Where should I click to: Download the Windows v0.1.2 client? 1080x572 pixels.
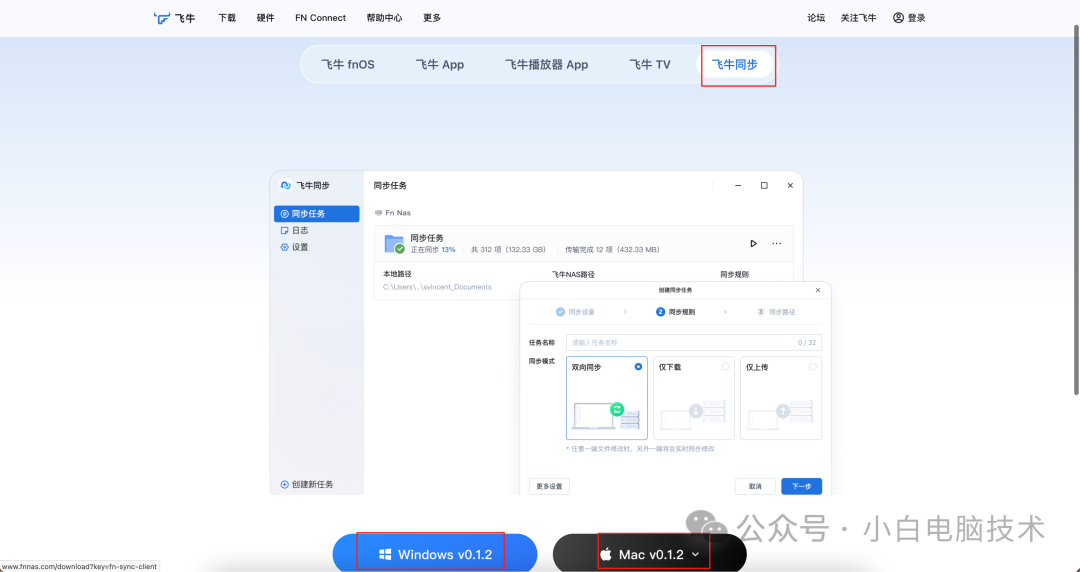pyautogui.click(x=435, y=554)
